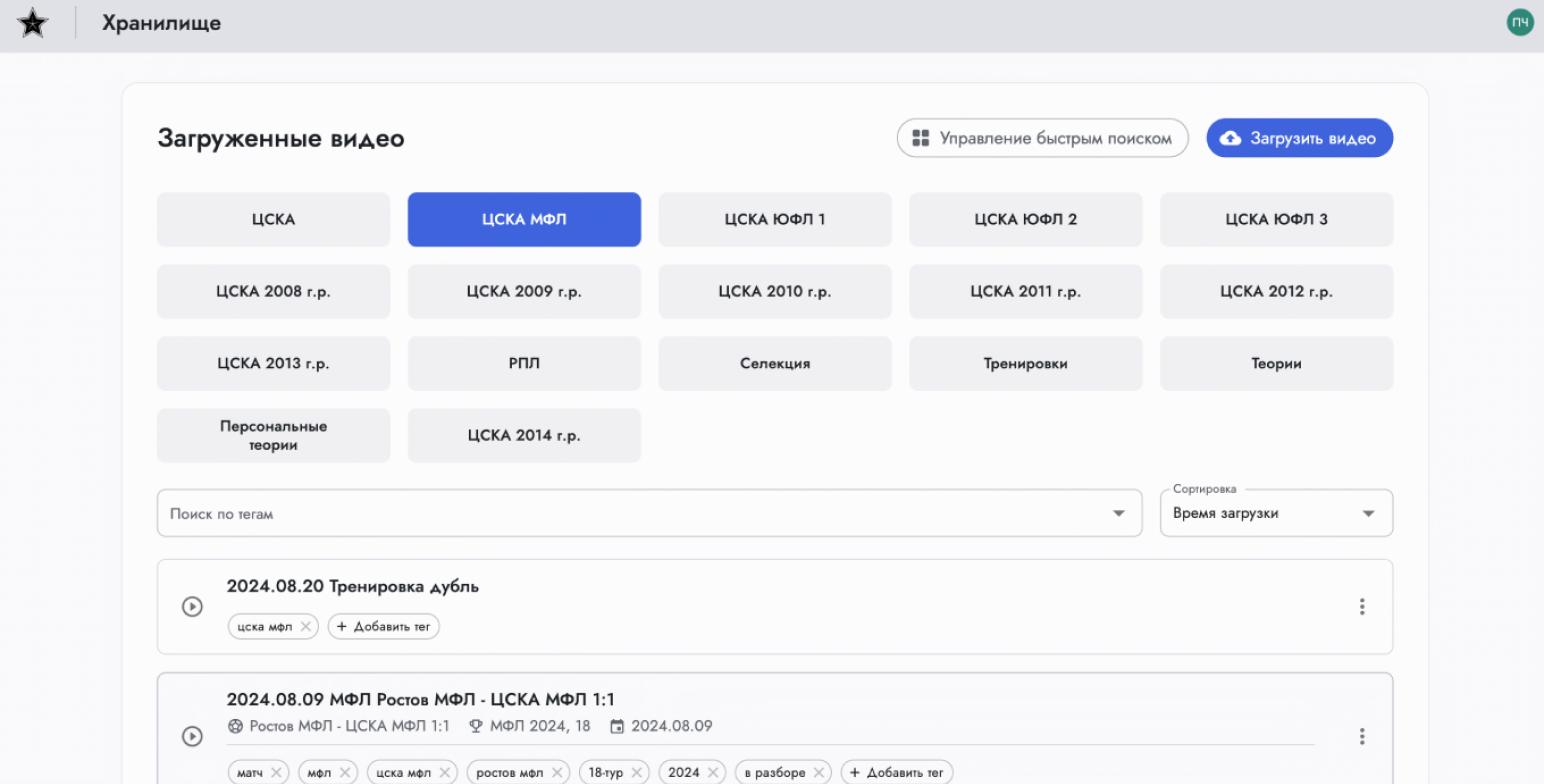The width and height of the screenshot is (1544, 784).
Task: Click the soccer ball match icon
Action: pos(236,726)
